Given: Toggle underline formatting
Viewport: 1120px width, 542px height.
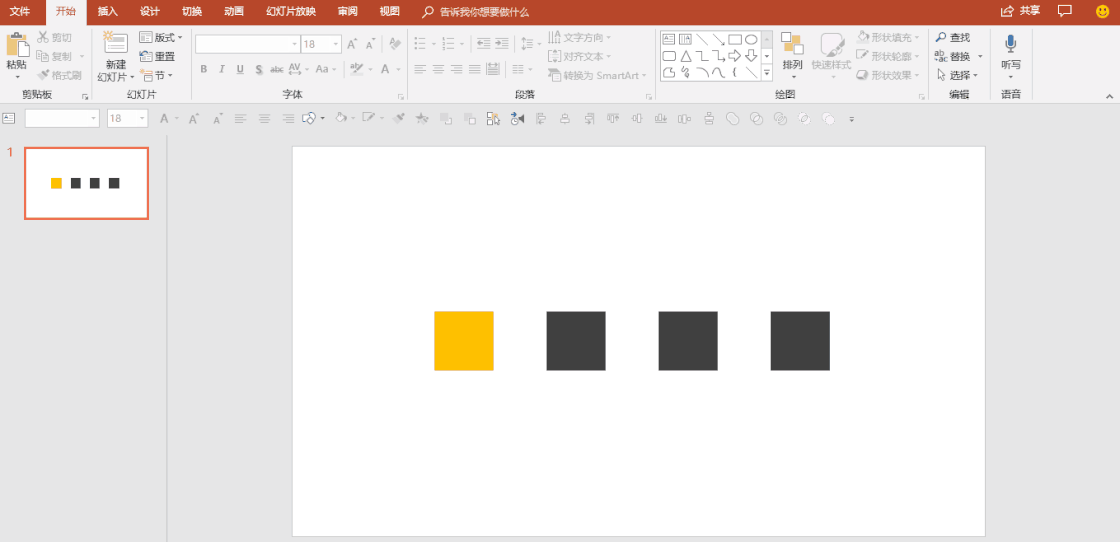Looking at the screenshot, I should point(240,70).
